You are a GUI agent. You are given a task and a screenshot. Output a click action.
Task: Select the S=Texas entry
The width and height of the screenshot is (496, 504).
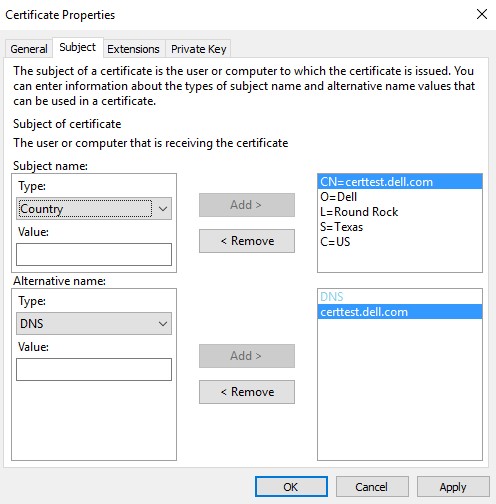point(400,227)
